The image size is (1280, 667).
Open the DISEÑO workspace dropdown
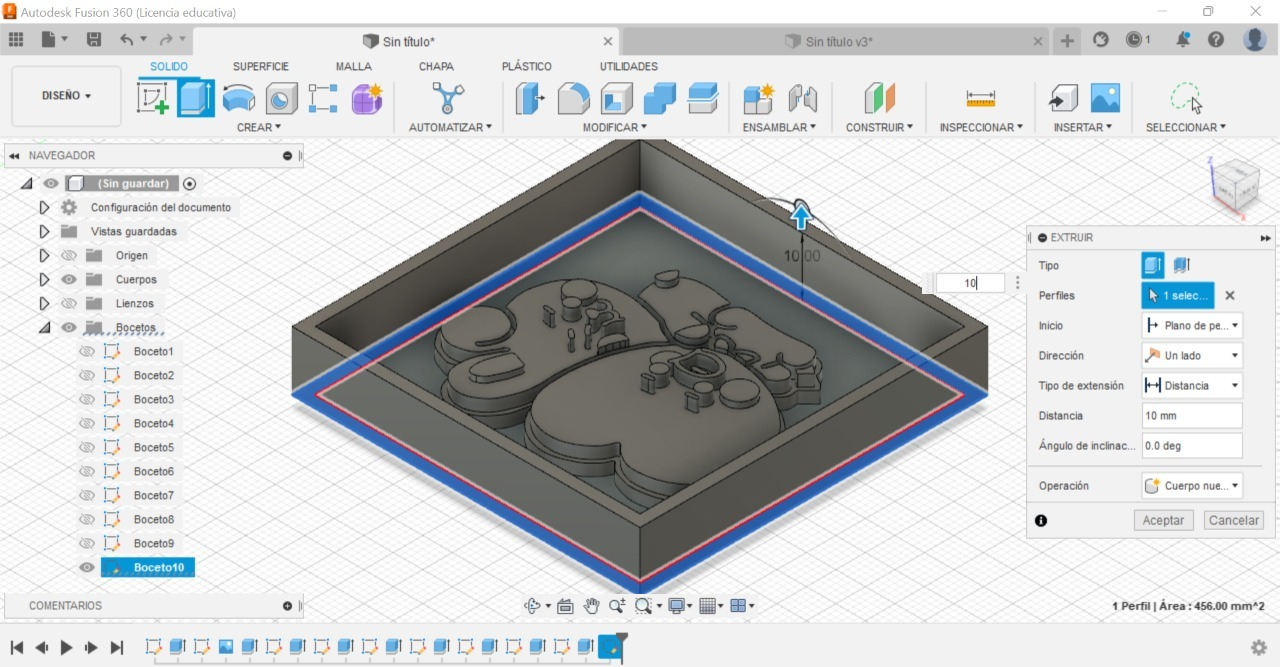(x=66, y=96)
